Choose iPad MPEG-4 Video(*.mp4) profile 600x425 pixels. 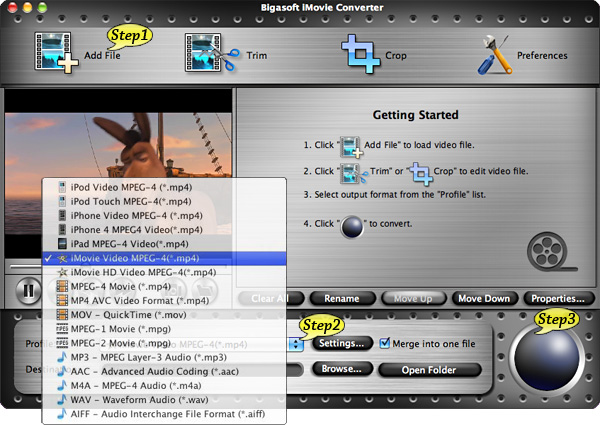coord(164,244)
